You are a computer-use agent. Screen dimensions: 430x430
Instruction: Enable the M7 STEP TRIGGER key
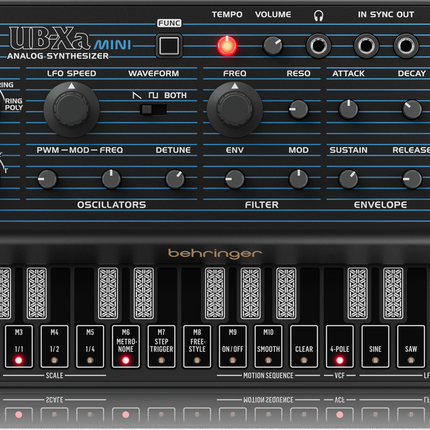[161, 346]
